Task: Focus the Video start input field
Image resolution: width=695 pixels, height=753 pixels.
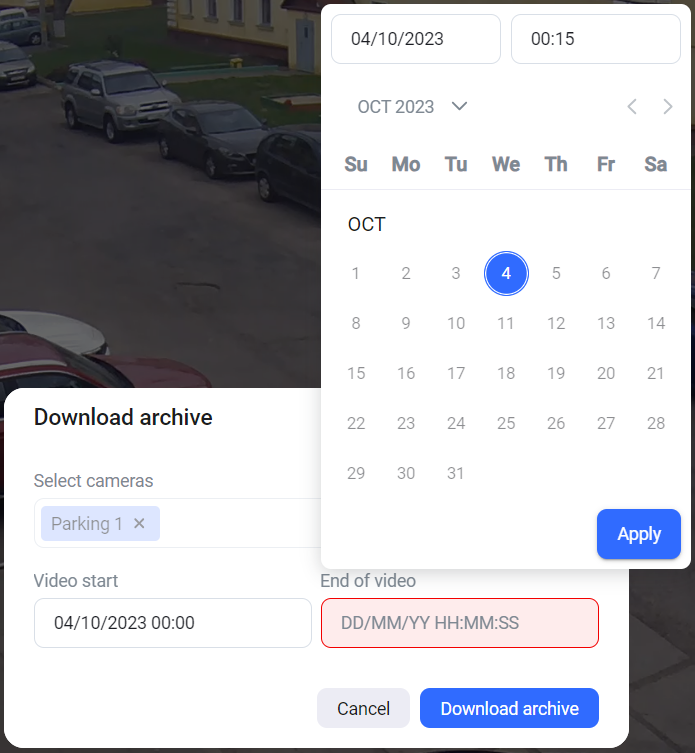Action: pyautogui.click(x=172, y=623)
